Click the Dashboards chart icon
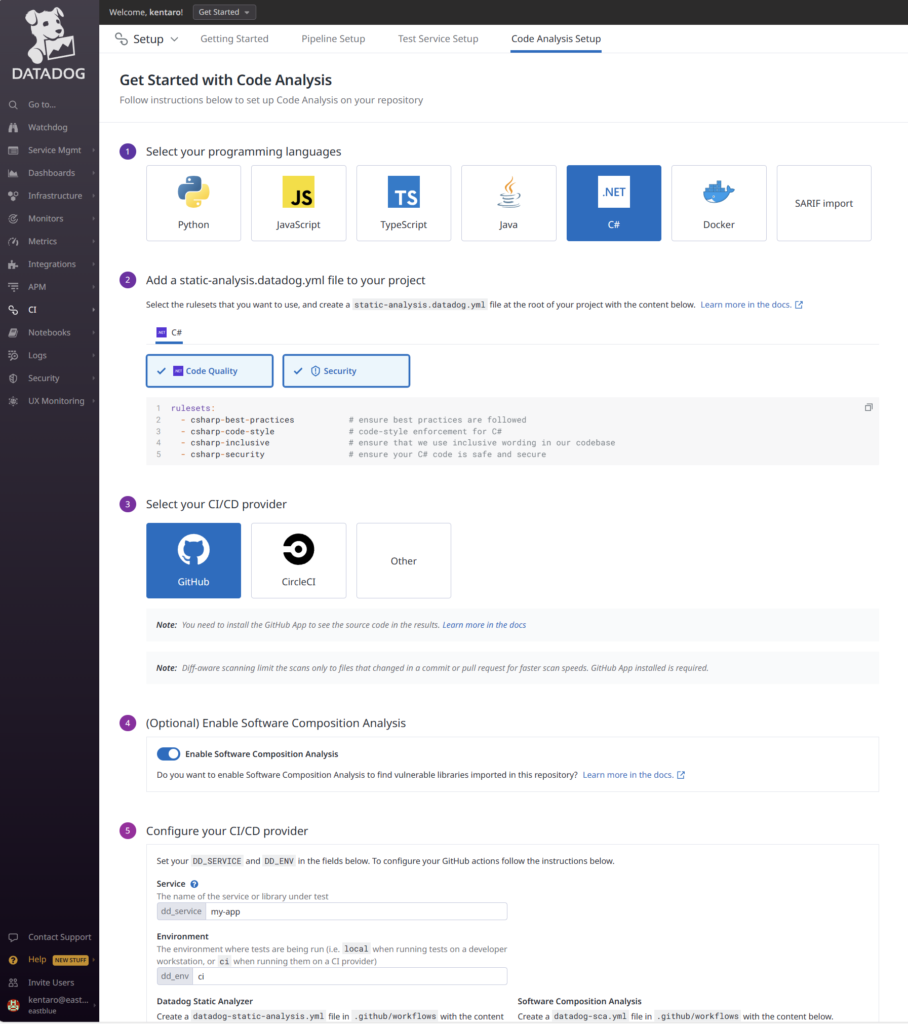Screen dimensions: 908x1024 tap(13, 173)
